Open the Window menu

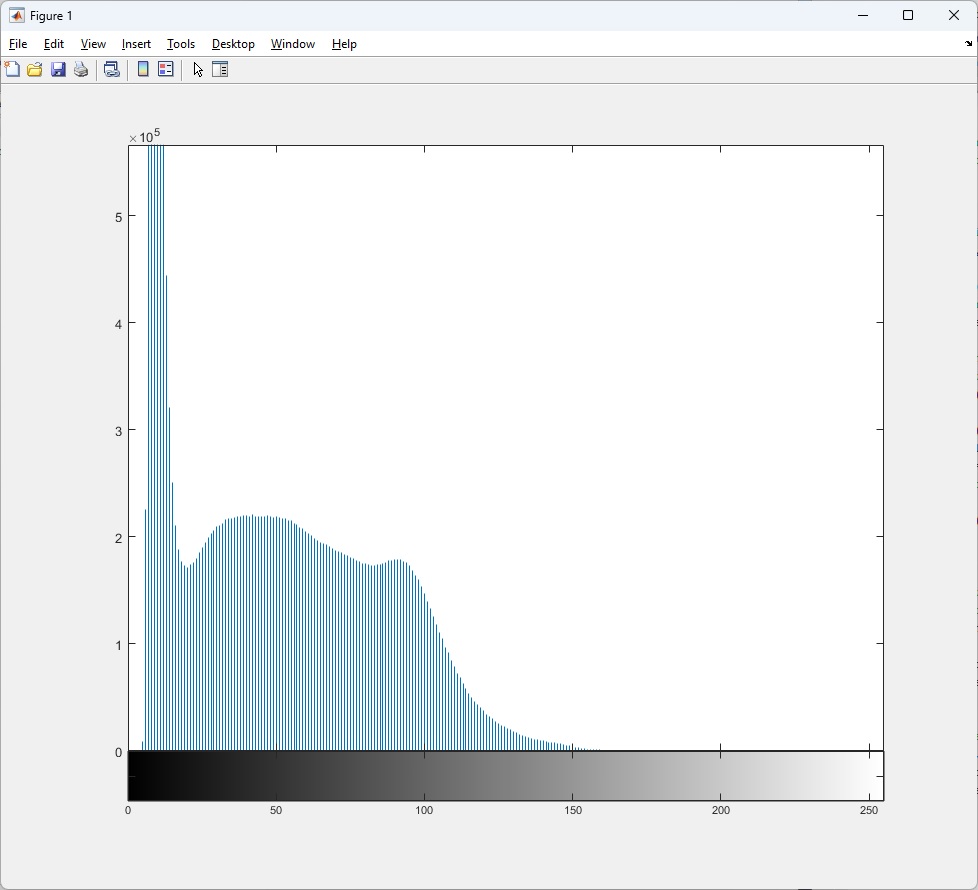pyautogui.click(x=292, y=44)
